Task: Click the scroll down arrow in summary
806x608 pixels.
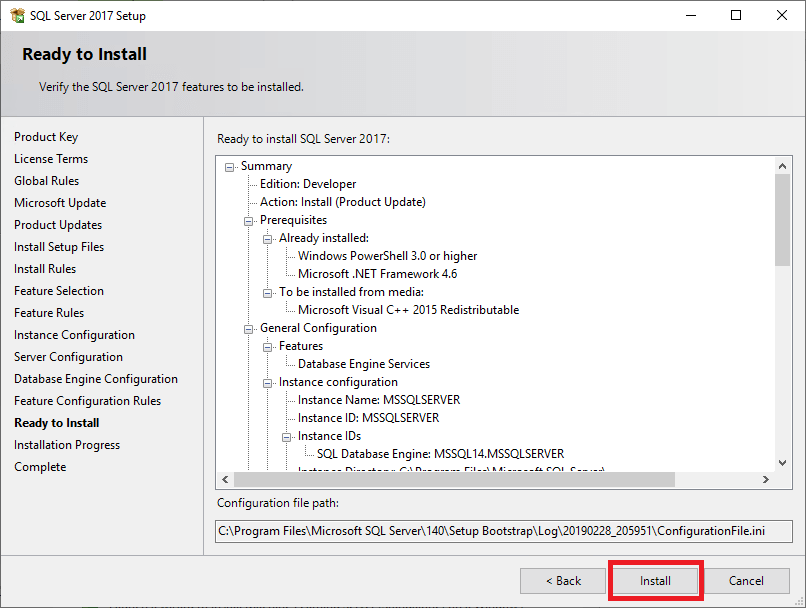Action: [782, 463]
